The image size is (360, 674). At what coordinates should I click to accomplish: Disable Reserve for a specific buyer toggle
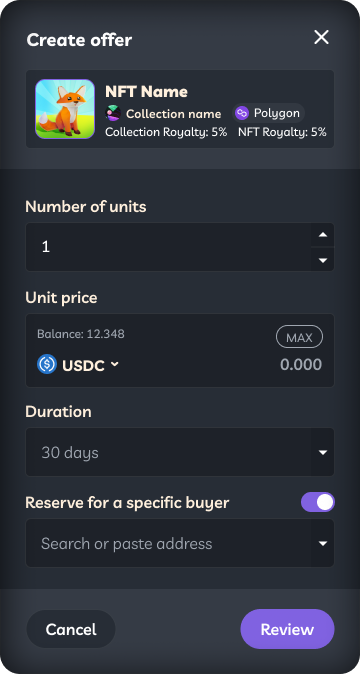coord(318,502)
